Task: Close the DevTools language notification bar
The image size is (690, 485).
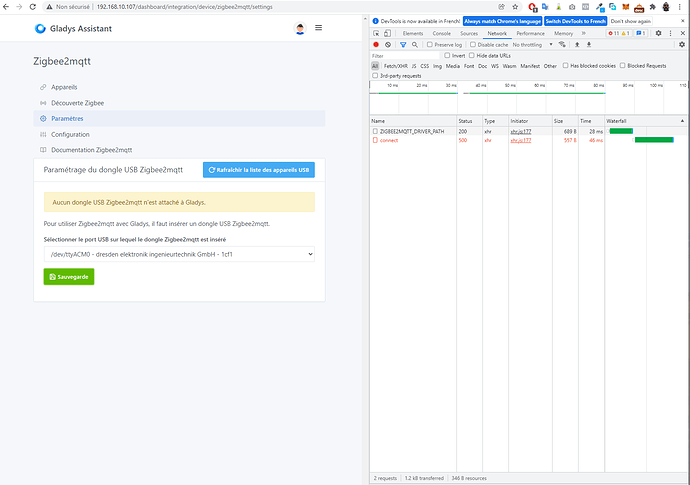Action: pyautogui.click(x=683, y=21)
